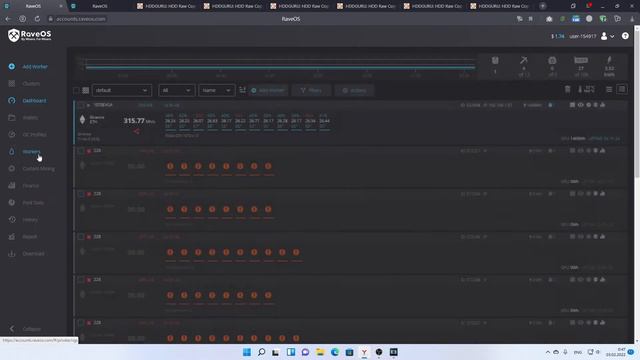Switch to detailed card view
This screenshot has height=360, width=640.
[x=622, y=89]
